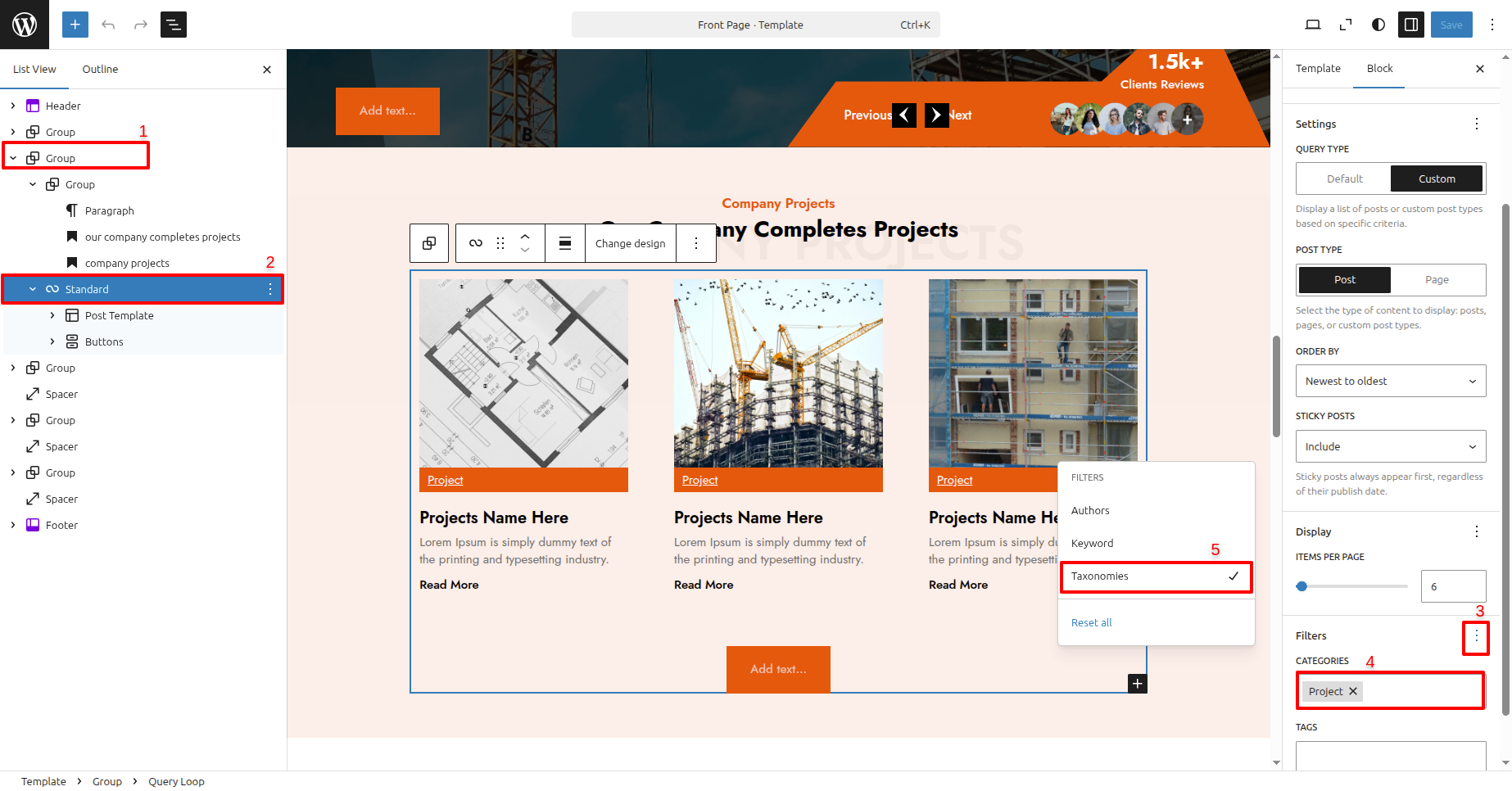Toggle the document overview list icon
The image size is (1512, 791).
(174, 25)
